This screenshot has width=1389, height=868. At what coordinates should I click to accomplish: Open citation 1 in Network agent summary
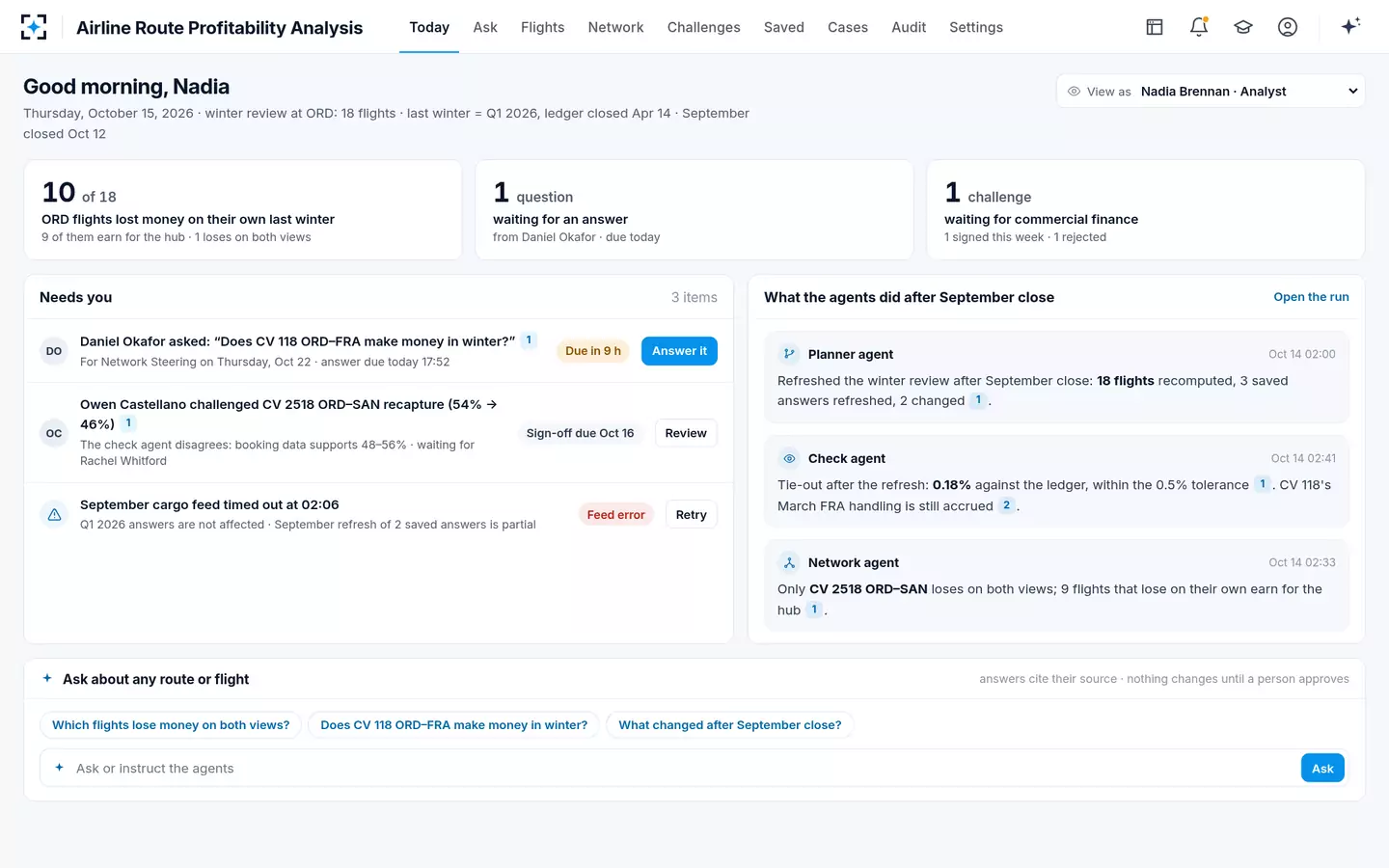(x=814, y=610)
